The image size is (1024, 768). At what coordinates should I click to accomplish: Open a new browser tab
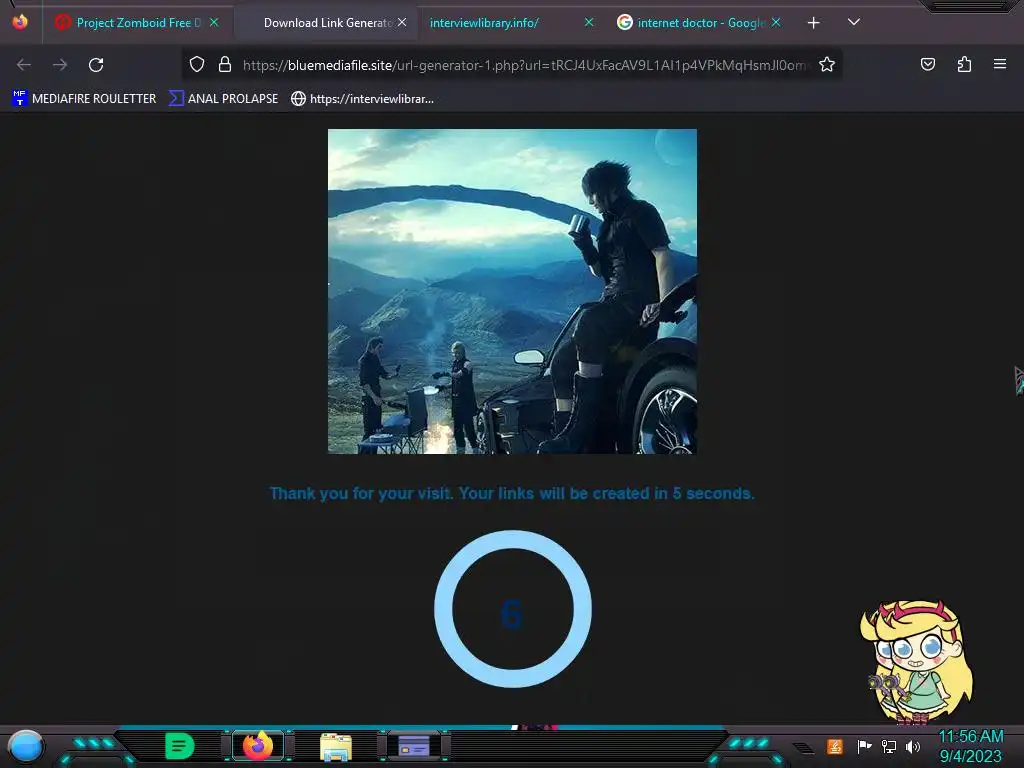[x=813, y=23]
